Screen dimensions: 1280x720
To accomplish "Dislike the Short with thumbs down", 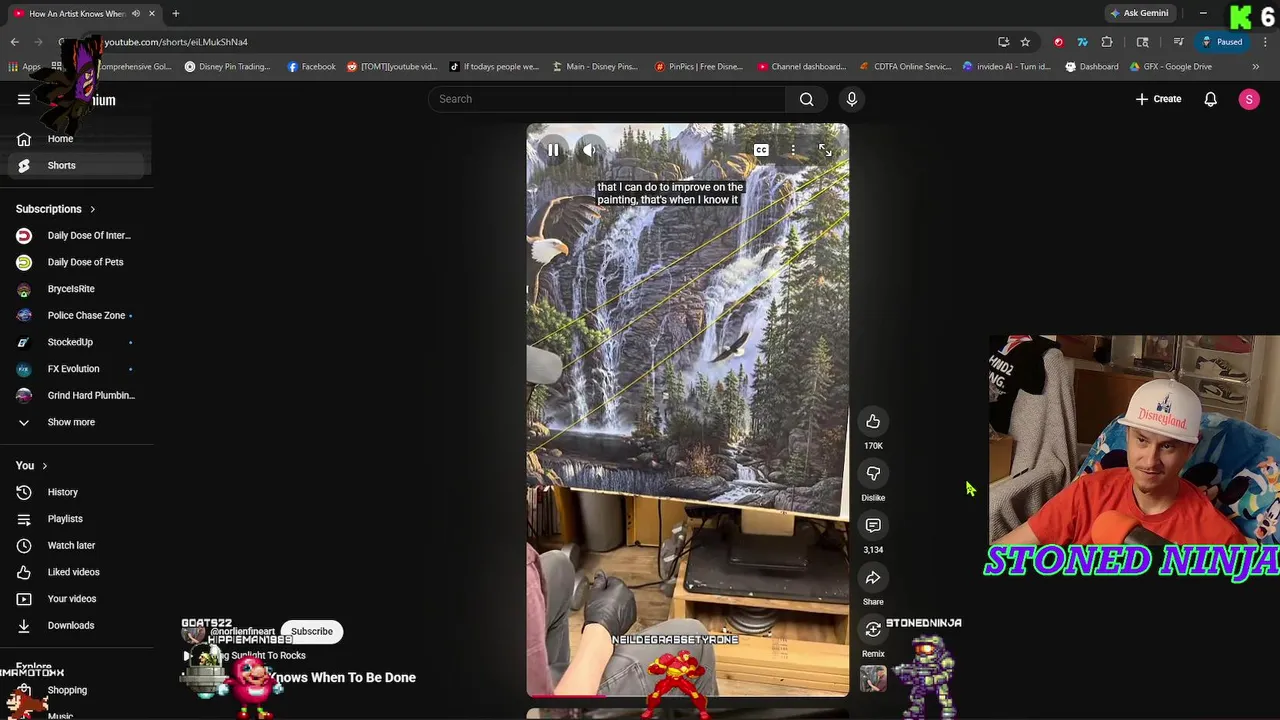I will pos(873,474).
